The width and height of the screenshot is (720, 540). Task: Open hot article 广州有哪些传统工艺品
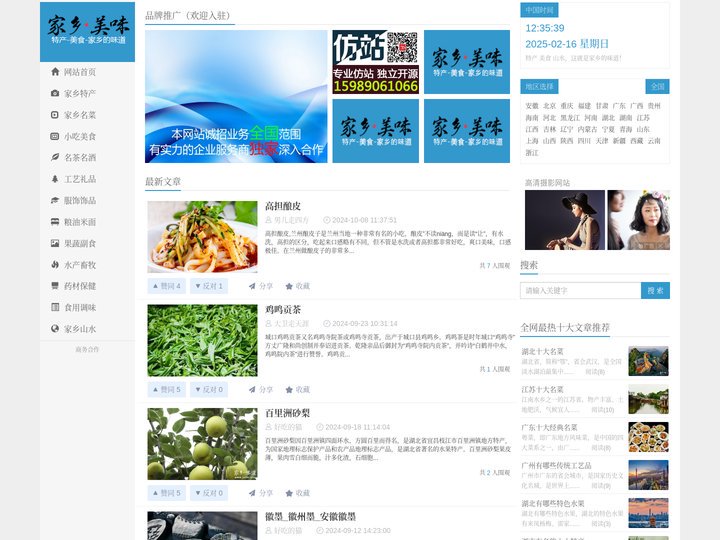point(556,466)
